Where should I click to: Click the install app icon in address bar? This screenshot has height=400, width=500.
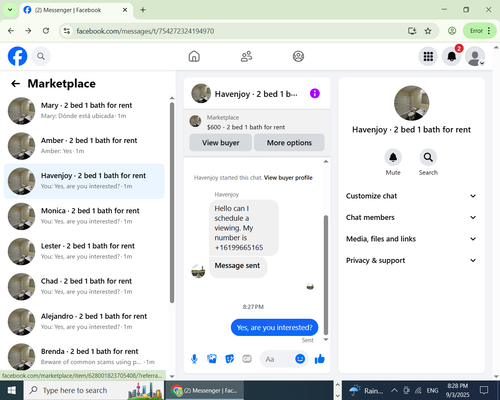coord(412,31)
